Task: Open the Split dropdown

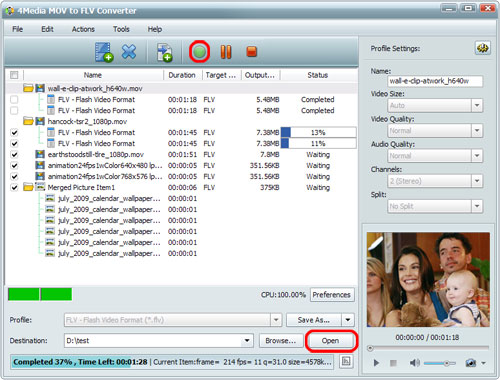Action: coord(477,206)
